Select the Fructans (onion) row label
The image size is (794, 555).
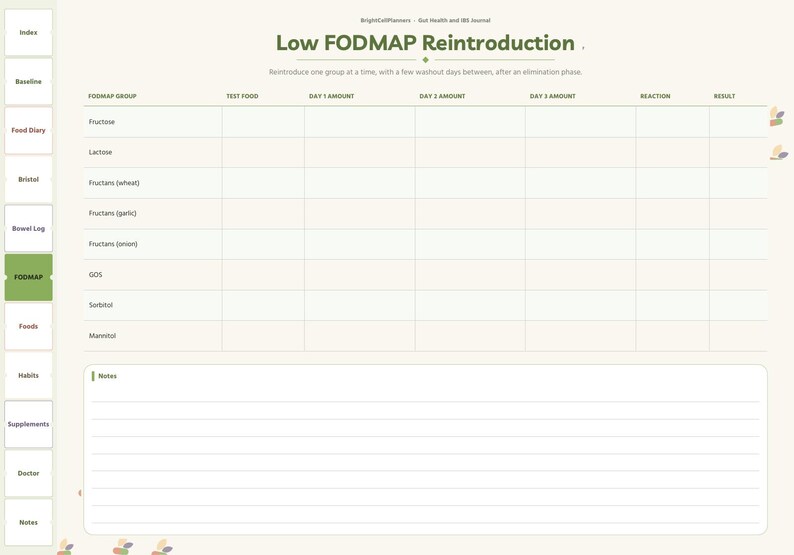(113, 244)
